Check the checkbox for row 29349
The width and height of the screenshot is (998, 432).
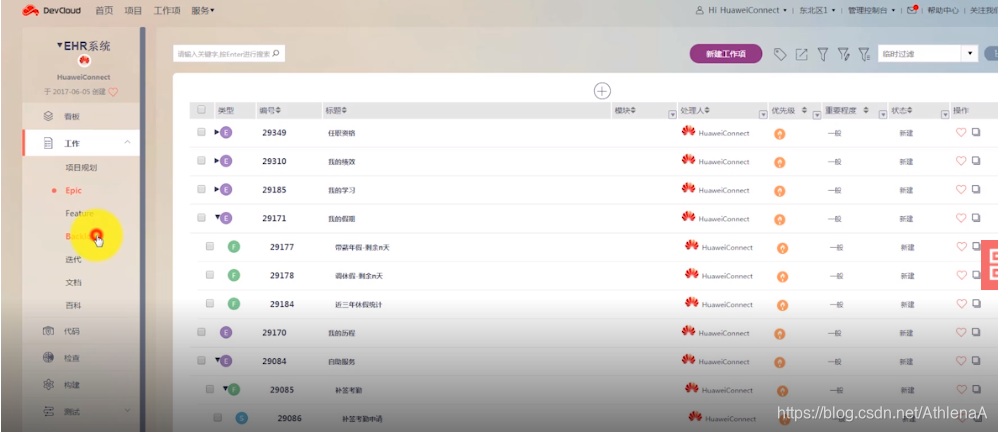coord(201,132)
